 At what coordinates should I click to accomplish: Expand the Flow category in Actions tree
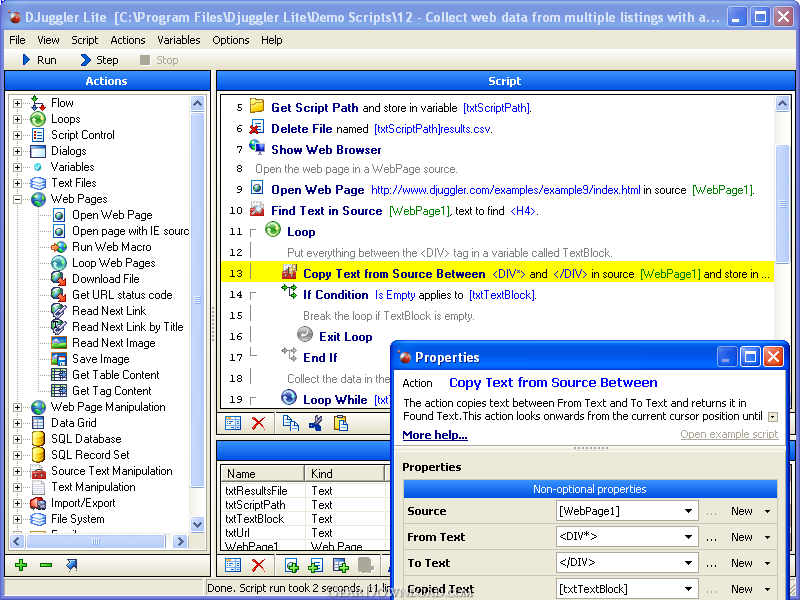(x=18, y=103)
